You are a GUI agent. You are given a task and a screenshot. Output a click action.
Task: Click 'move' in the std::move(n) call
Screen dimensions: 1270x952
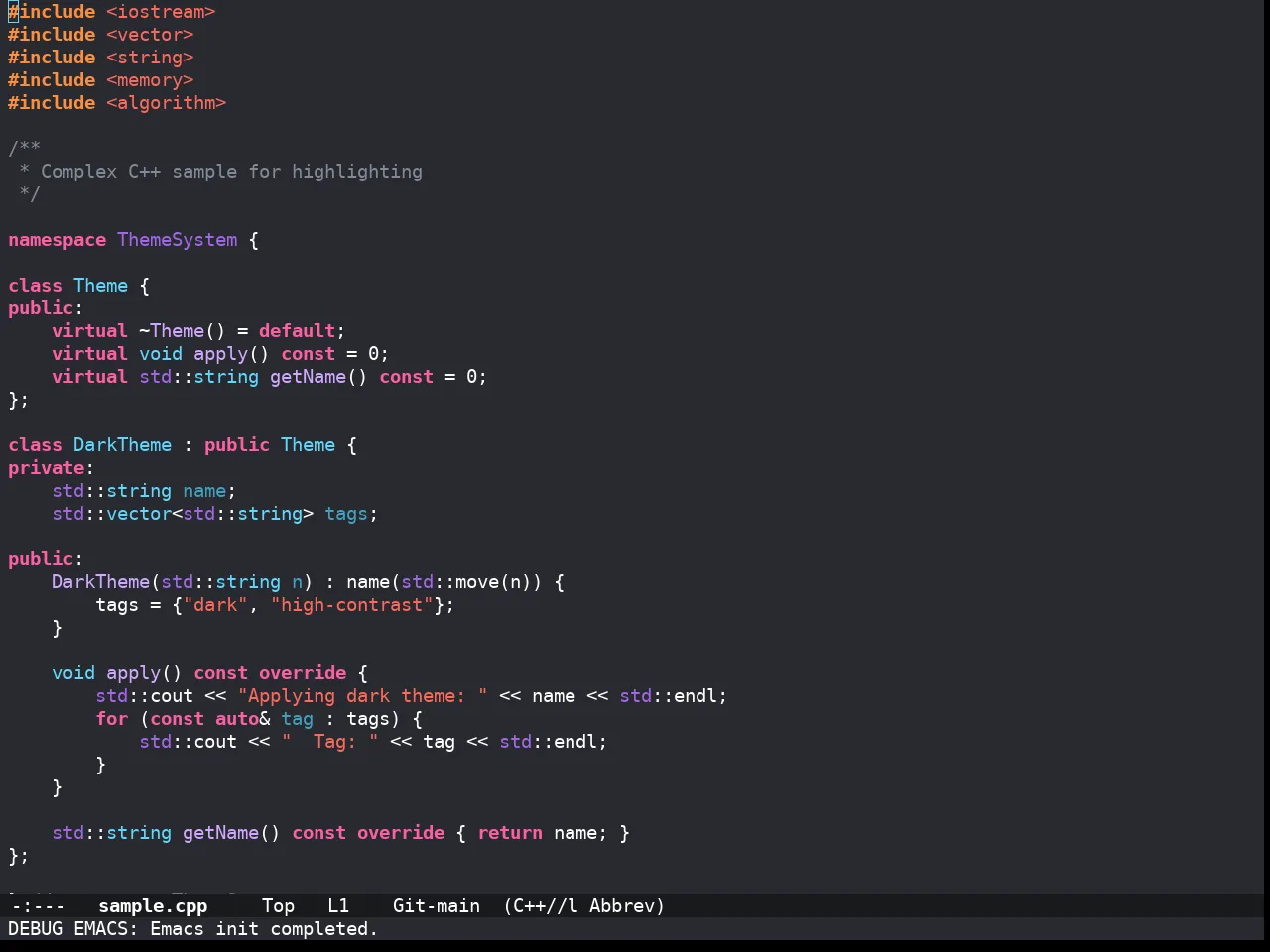pyautogui.click(x=477, y=582)
